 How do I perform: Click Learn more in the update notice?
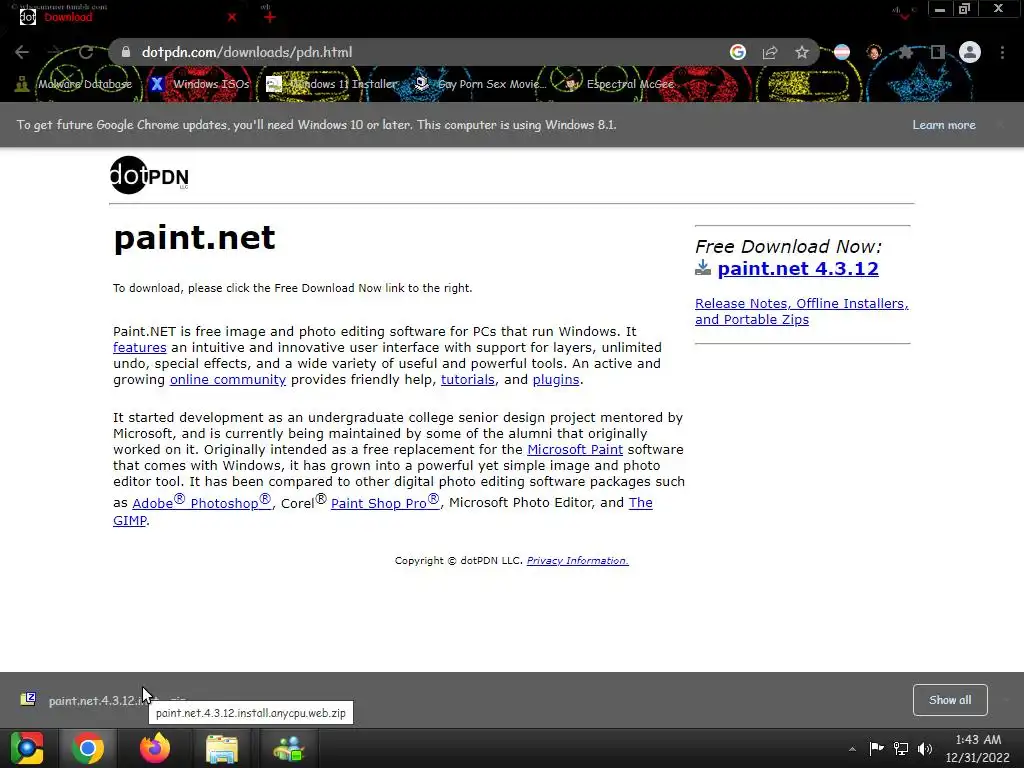pyautogui.click(x=944, y=125)
